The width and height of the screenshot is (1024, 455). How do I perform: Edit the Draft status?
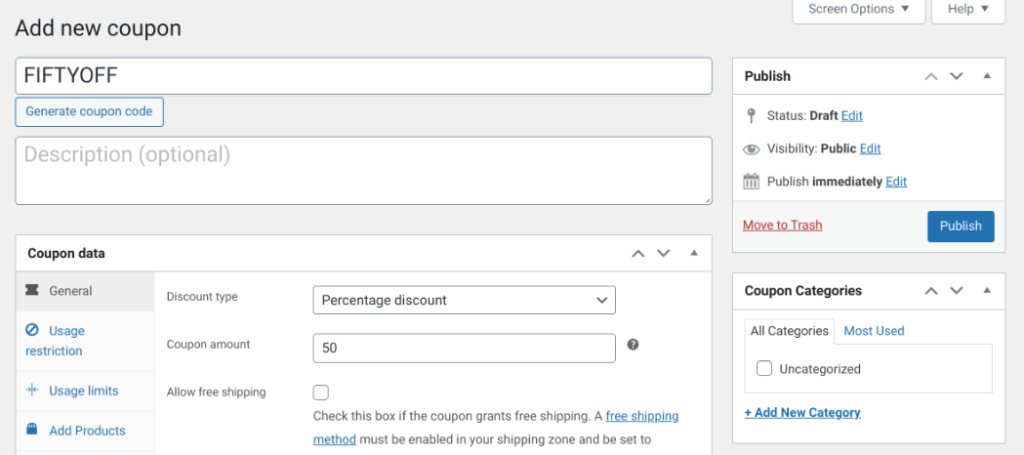(x=852, y=116)
